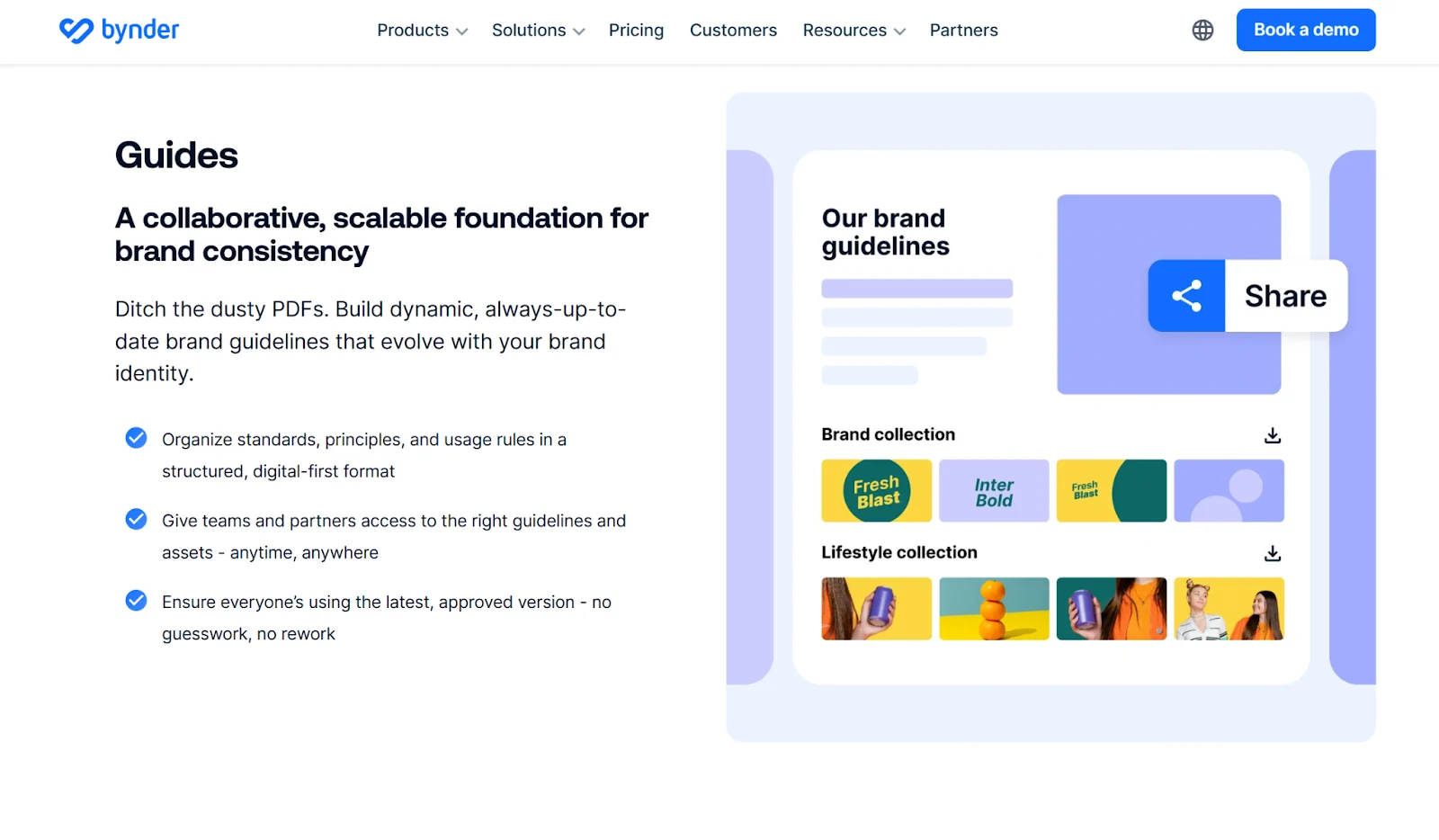Viewport: 1439px width, 840px height.
Task: Click the checkmark beside the organize standards bullet
Action: click(136, 438)
